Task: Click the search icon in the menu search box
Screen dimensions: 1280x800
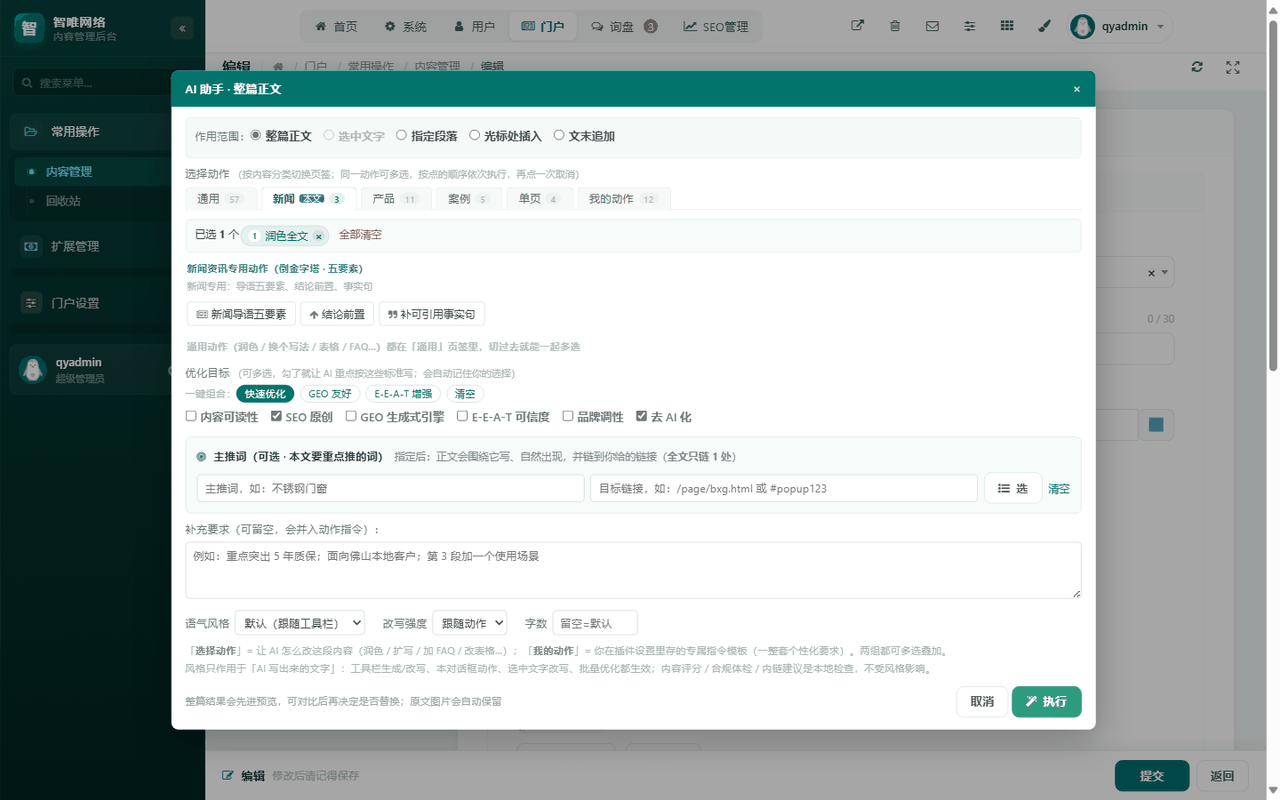Action: [27, 83]
